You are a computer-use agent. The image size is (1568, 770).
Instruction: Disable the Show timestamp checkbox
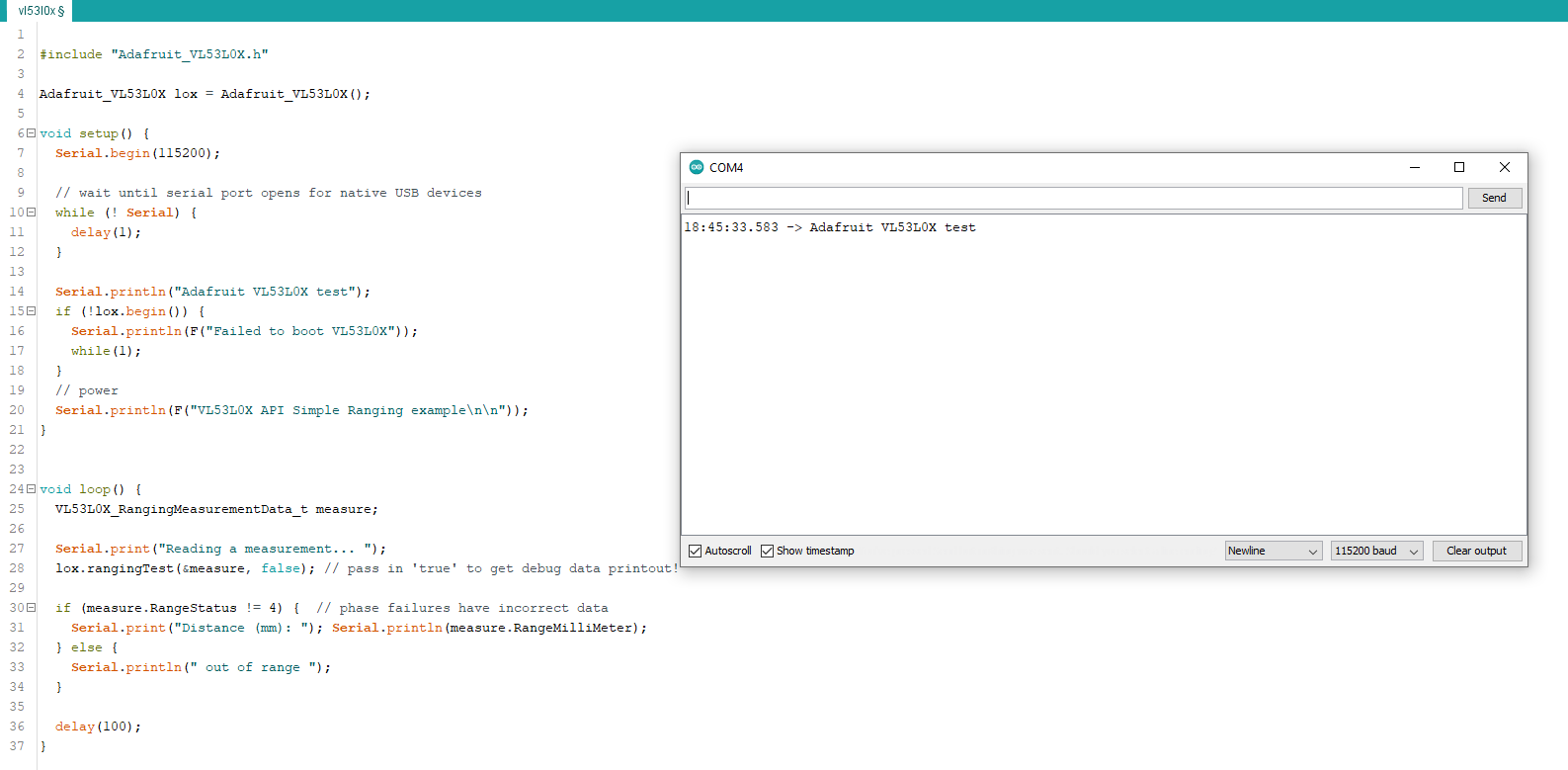tap(768, 552)
